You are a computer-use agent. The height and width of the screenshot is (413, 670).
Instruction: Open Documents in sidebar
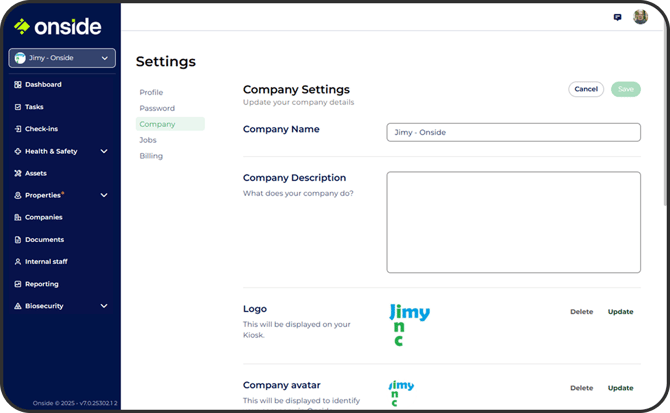(44, 240)
